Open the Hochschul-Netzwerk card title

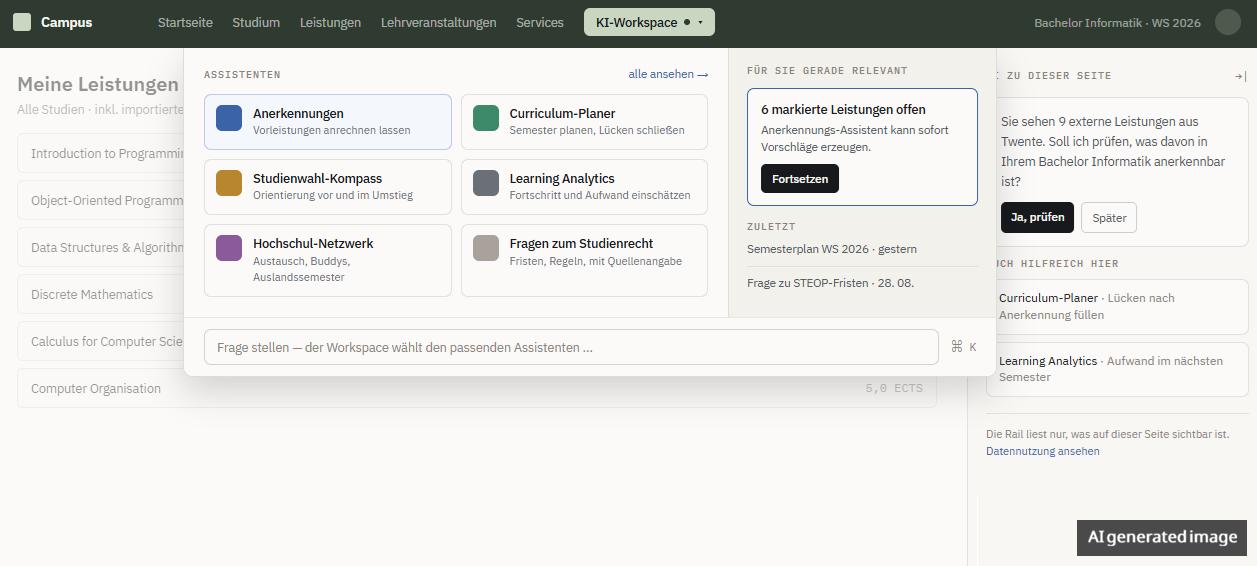(313, 243)
